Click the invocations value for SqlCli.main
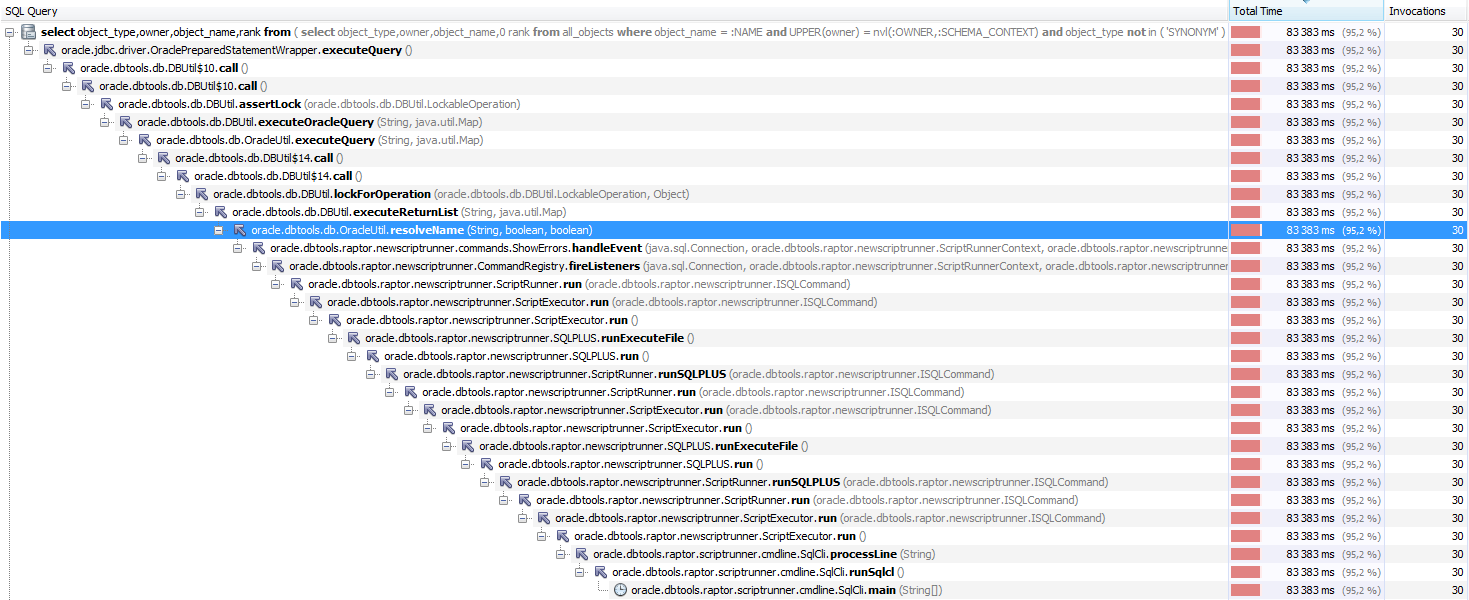 [1456, 590]
